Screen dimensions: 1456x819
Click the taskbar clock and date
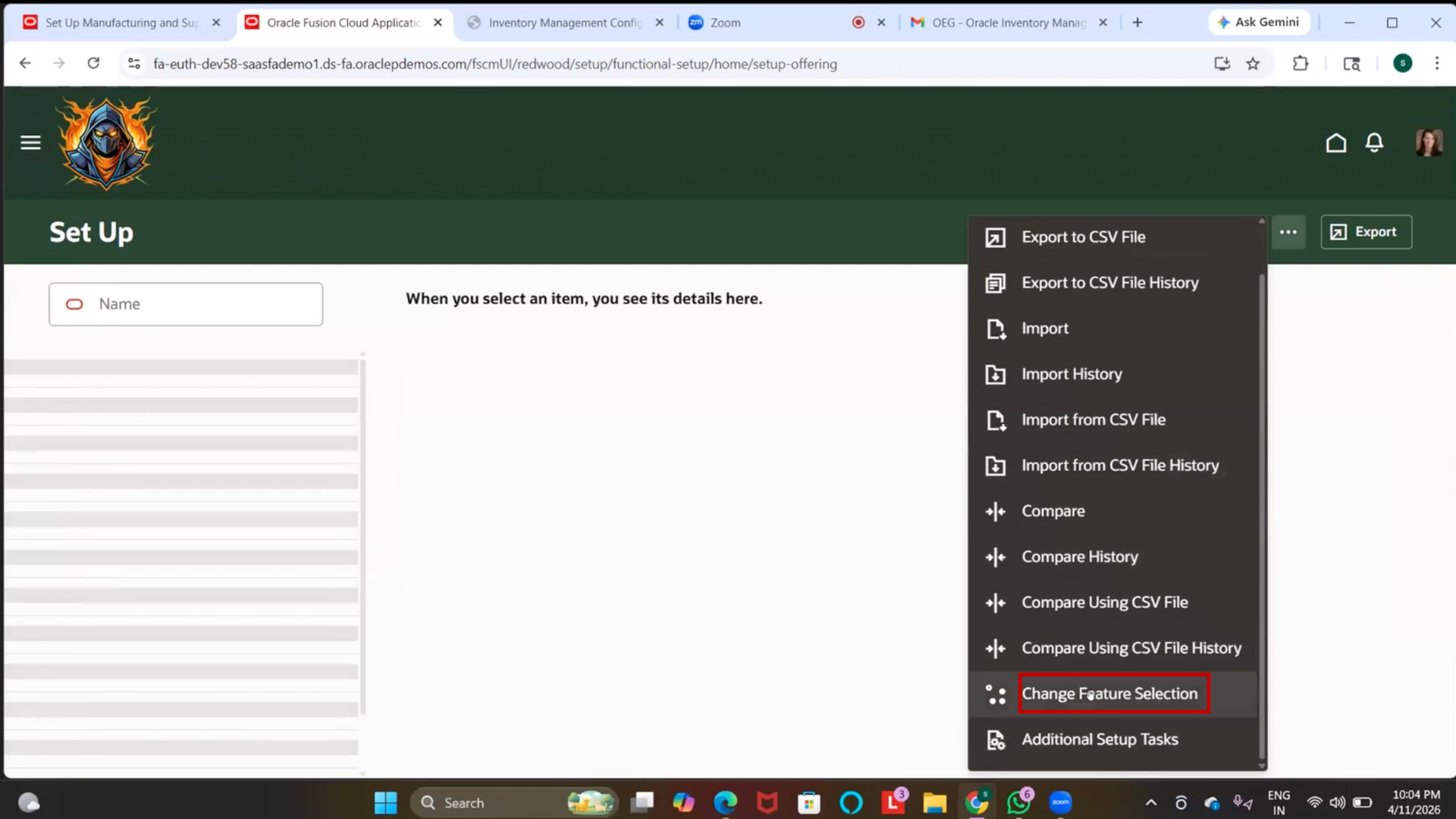coord(1415,802)
